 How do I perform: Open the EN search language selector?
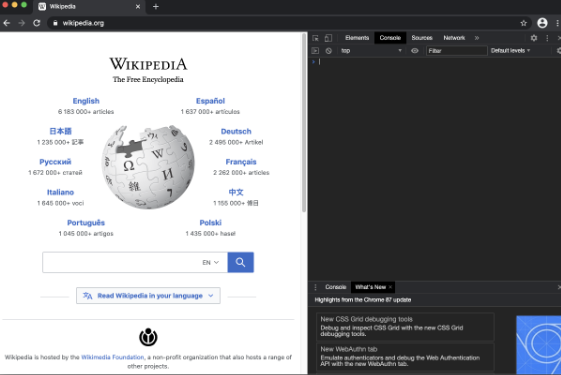pos(211,263)
